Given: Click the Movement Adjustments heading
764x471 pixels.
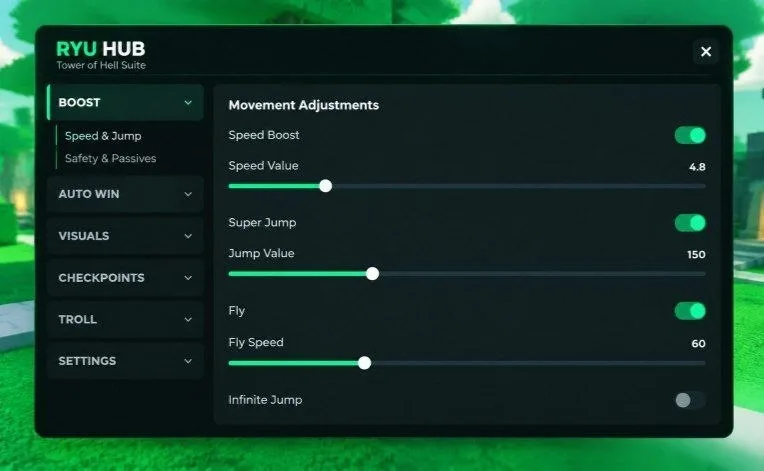Looking at the screenshot, I should pyautogui.click(x=304, y=105).
